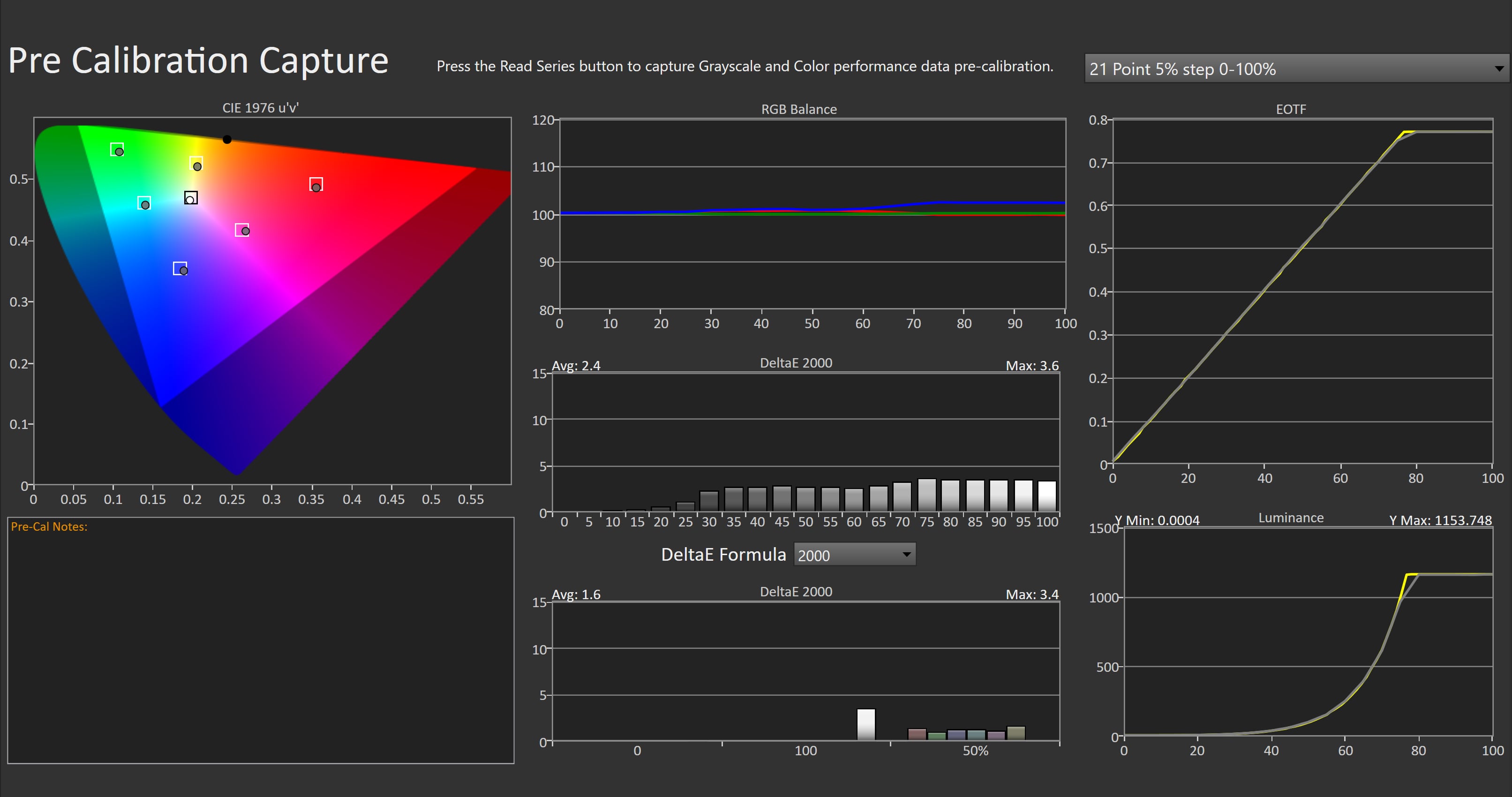Select the red primary target marker on CIE chart
Image resolution: width=1512 pixels, height=797 pixels.
(316, 184)
